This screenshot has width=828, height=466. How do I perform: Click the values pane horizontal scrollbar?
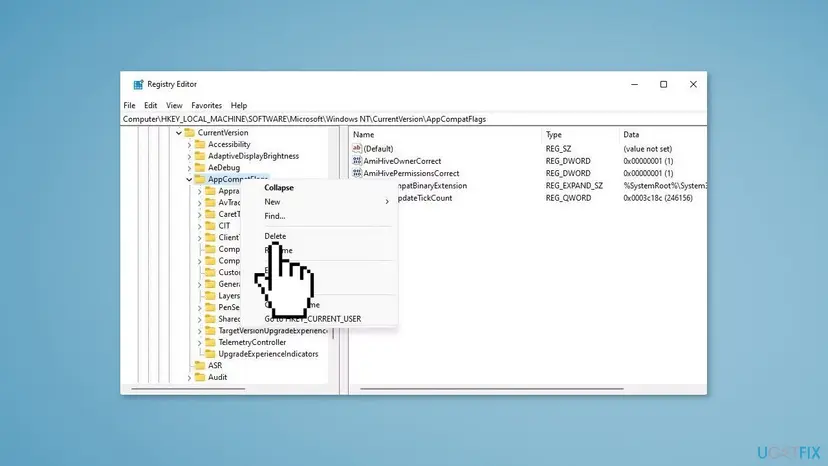pyautogui.click(x=492, y=389)
